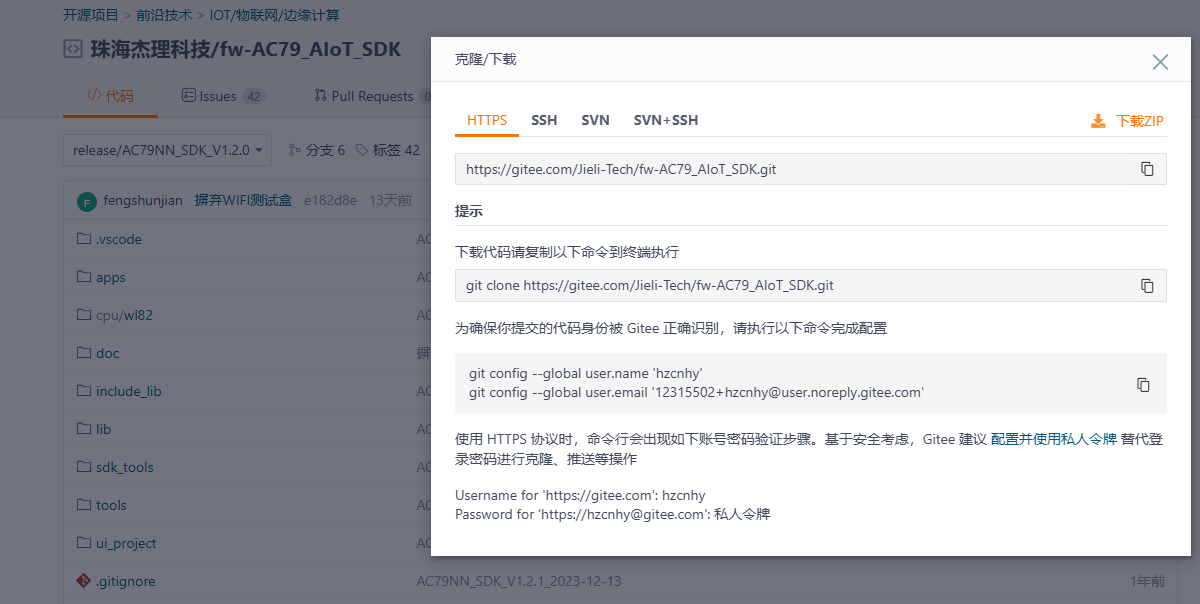Click the tag icon beside 标签
Image resolution: width=1200 pixels, height=604 pixels.
tap(362, 150)
